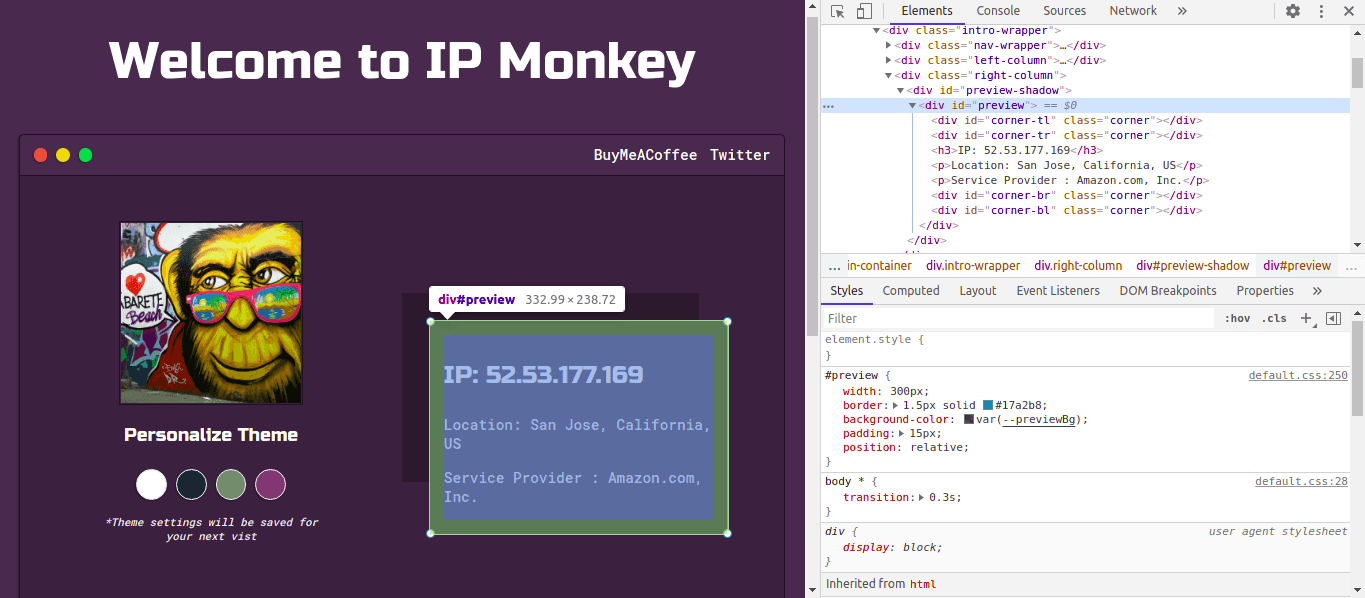Toggle the .cls class editor button
Viewport: 1365px width, 598px height.
(1275, 318)
